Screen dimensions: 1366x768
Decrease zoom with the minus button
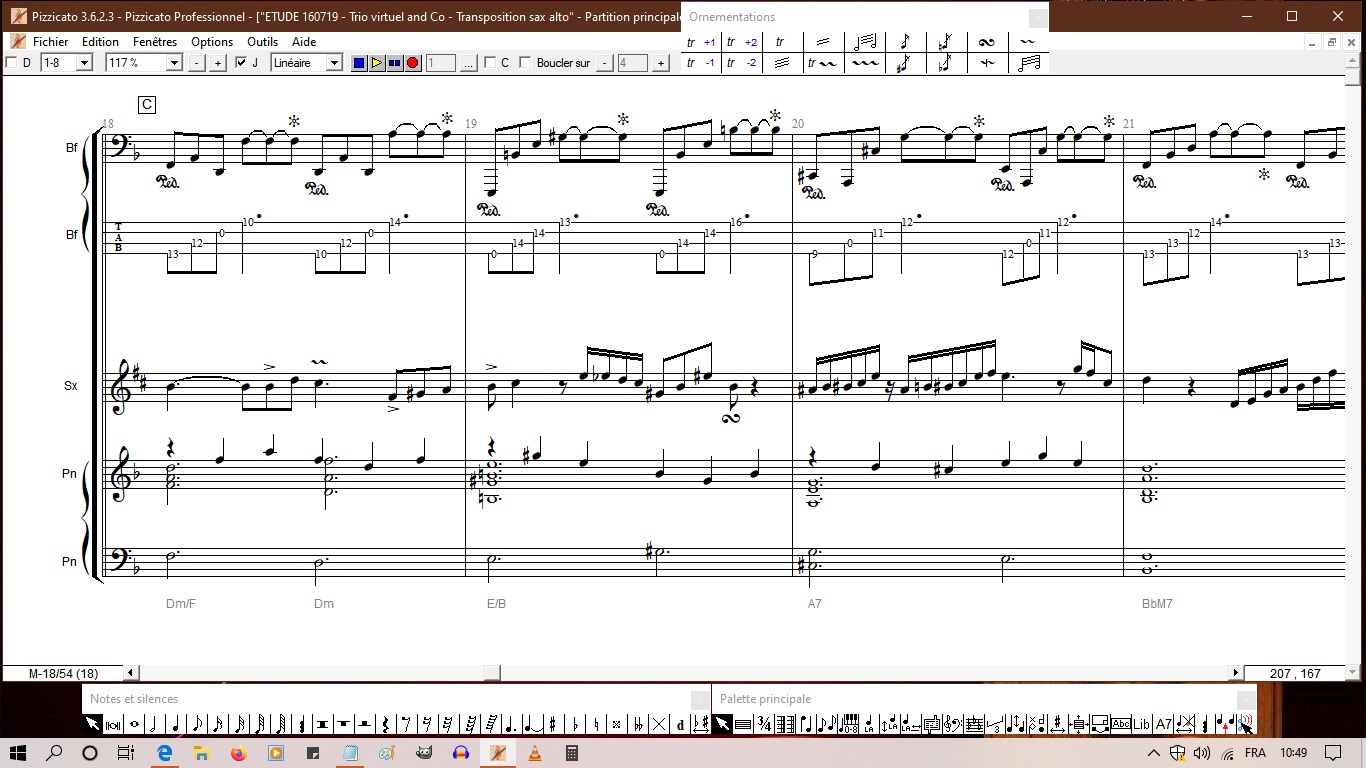(196, 63)
